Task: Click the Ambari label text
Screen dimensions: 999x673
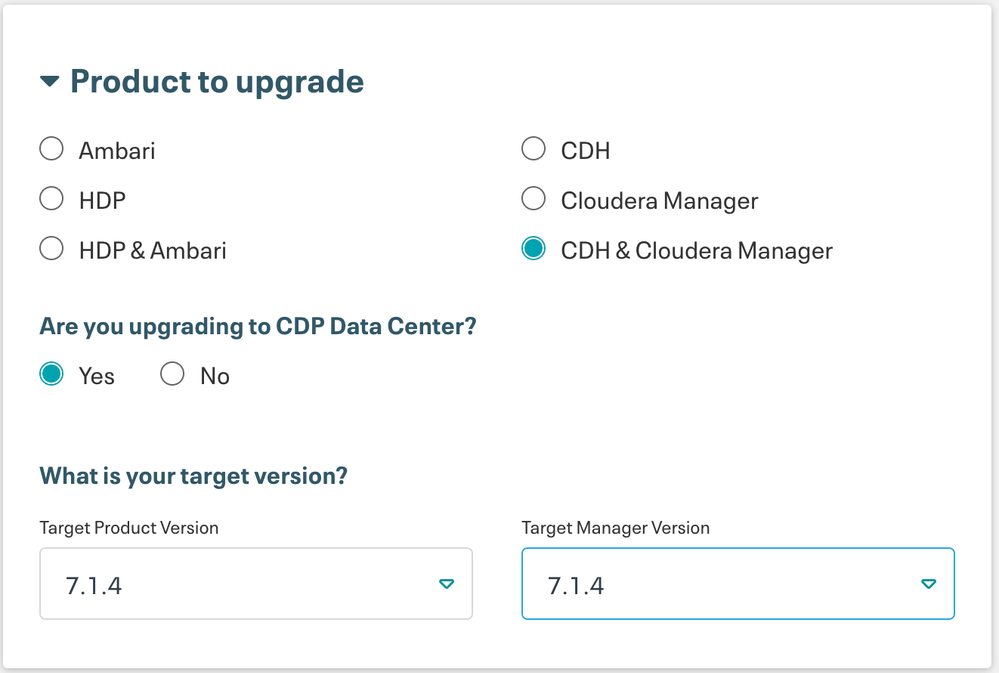Action: click(117, 151)
